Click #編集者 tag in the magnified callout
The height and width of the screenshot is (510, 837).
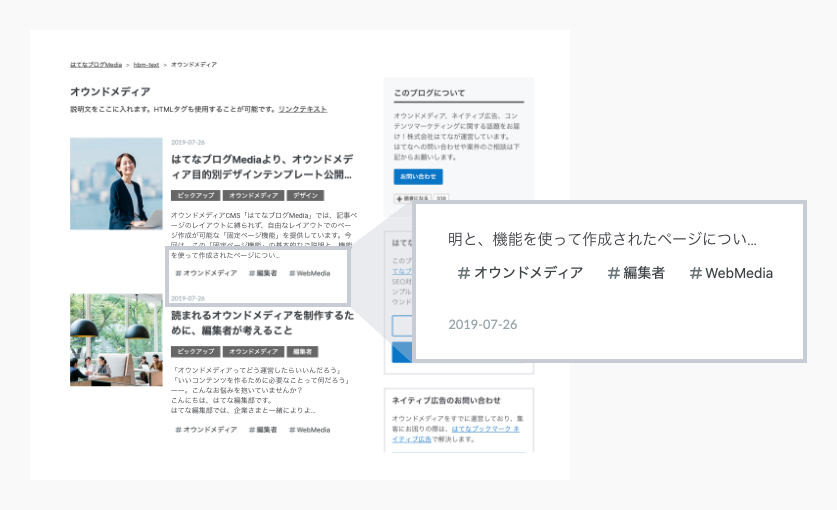[x=636, y=273]
